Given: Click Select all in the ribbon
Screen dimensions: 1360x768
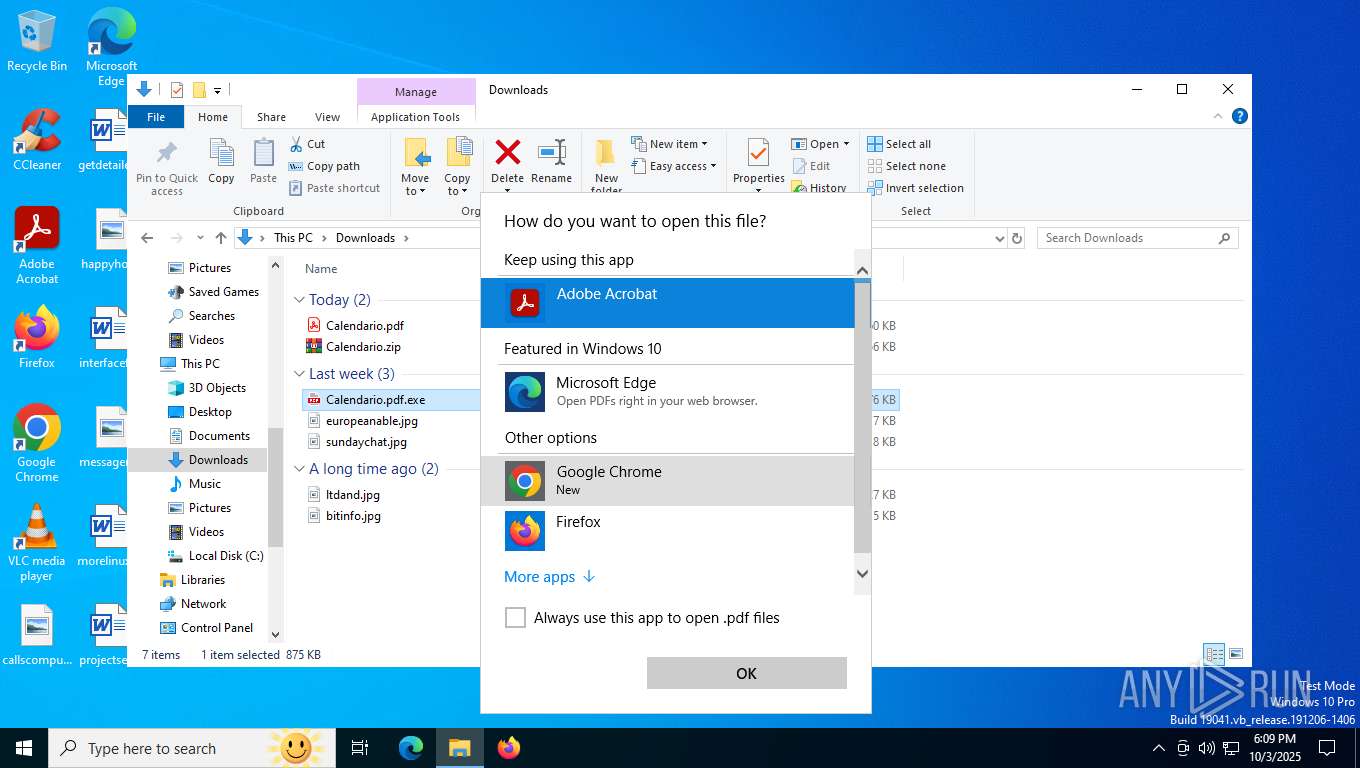Looking at the screenshot, I should coord(899,144).
